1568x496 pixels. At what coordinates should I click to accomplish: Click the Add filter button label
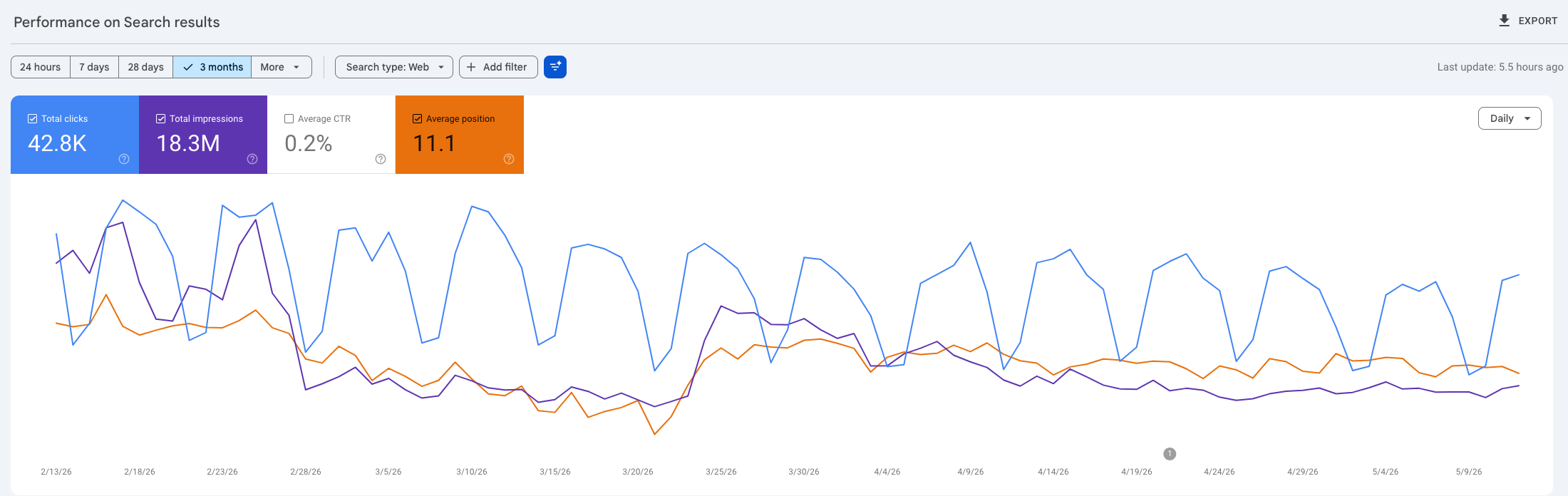click(505, 67)
